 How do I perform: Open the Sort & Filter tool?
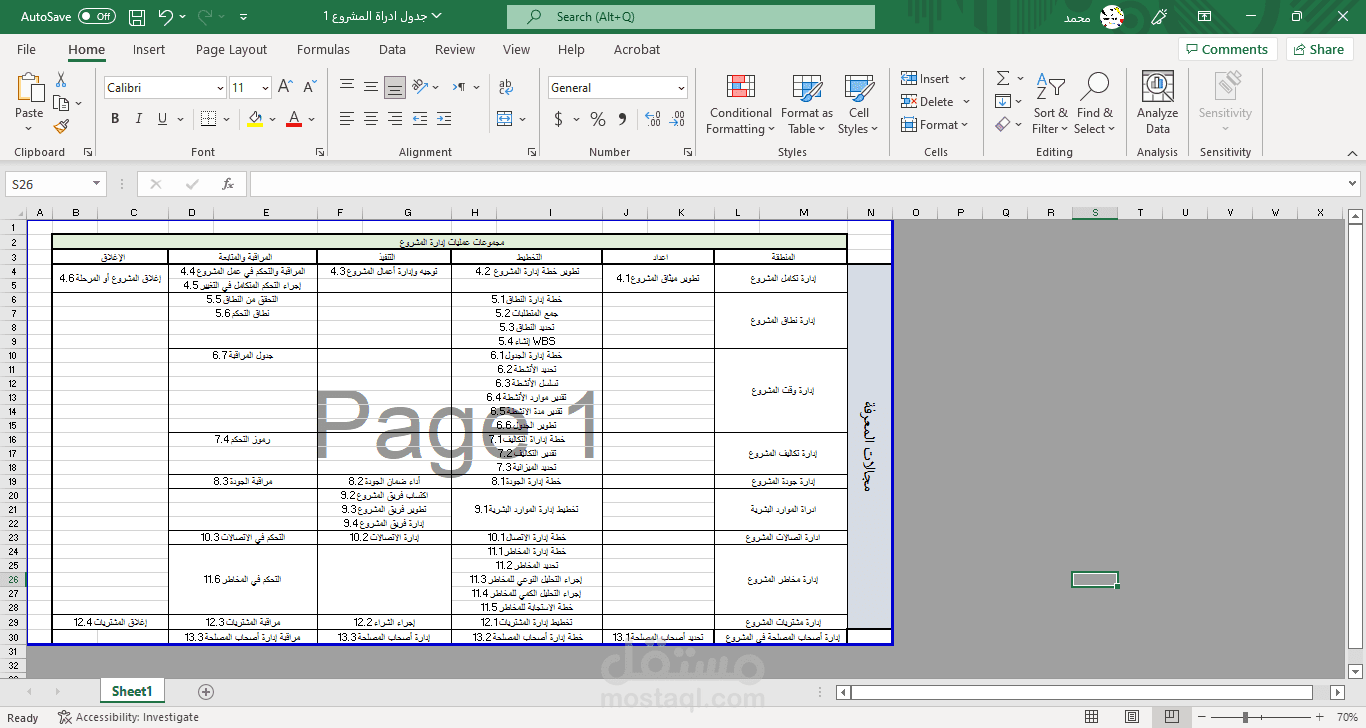click(x=1050, y=103)
